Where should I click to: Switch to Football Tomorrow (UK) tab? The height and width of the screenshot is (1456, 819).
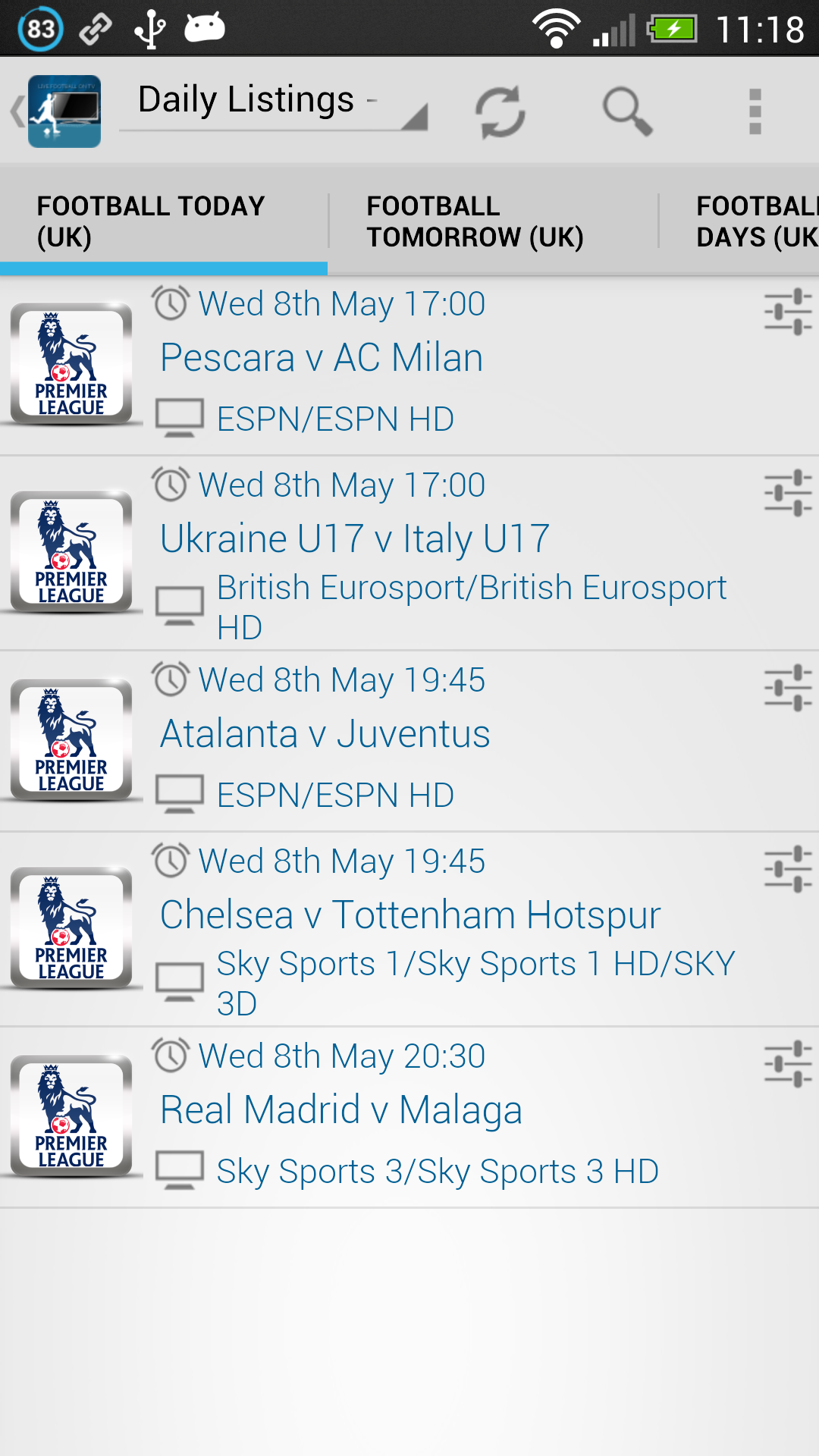coord(475,221)
